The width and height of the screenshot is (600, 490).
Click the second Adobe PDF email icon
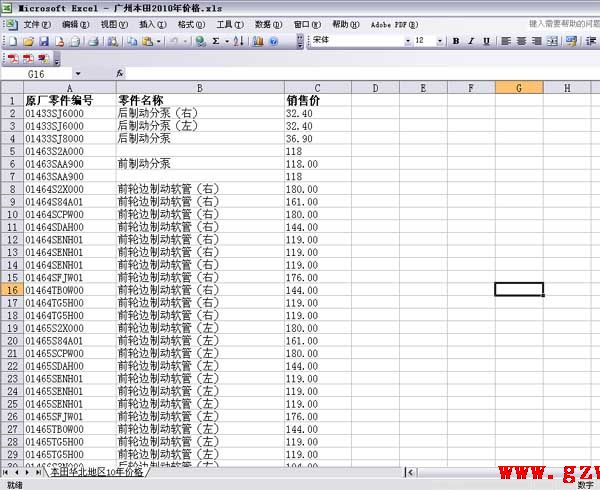[x=28, y=59]
